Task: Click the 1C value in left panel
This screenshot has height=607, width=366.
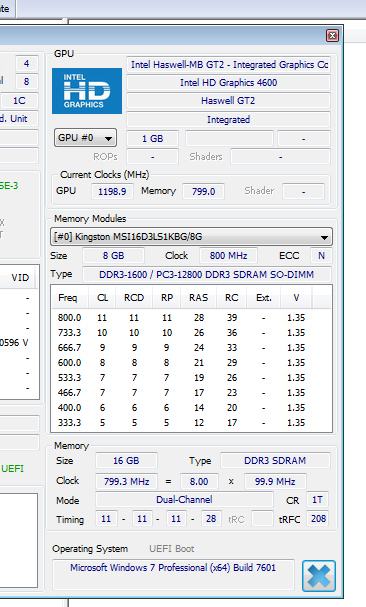Action: click(x=19, y=101)
